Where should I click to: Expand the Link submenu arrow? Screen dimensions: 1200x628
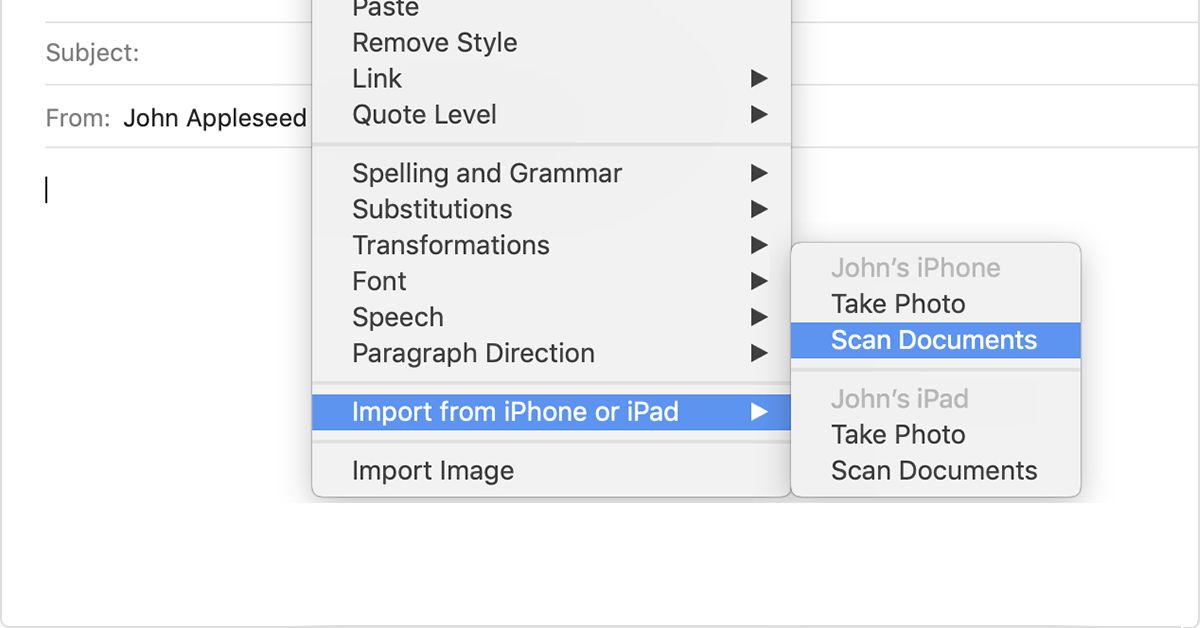pos(759,79)
